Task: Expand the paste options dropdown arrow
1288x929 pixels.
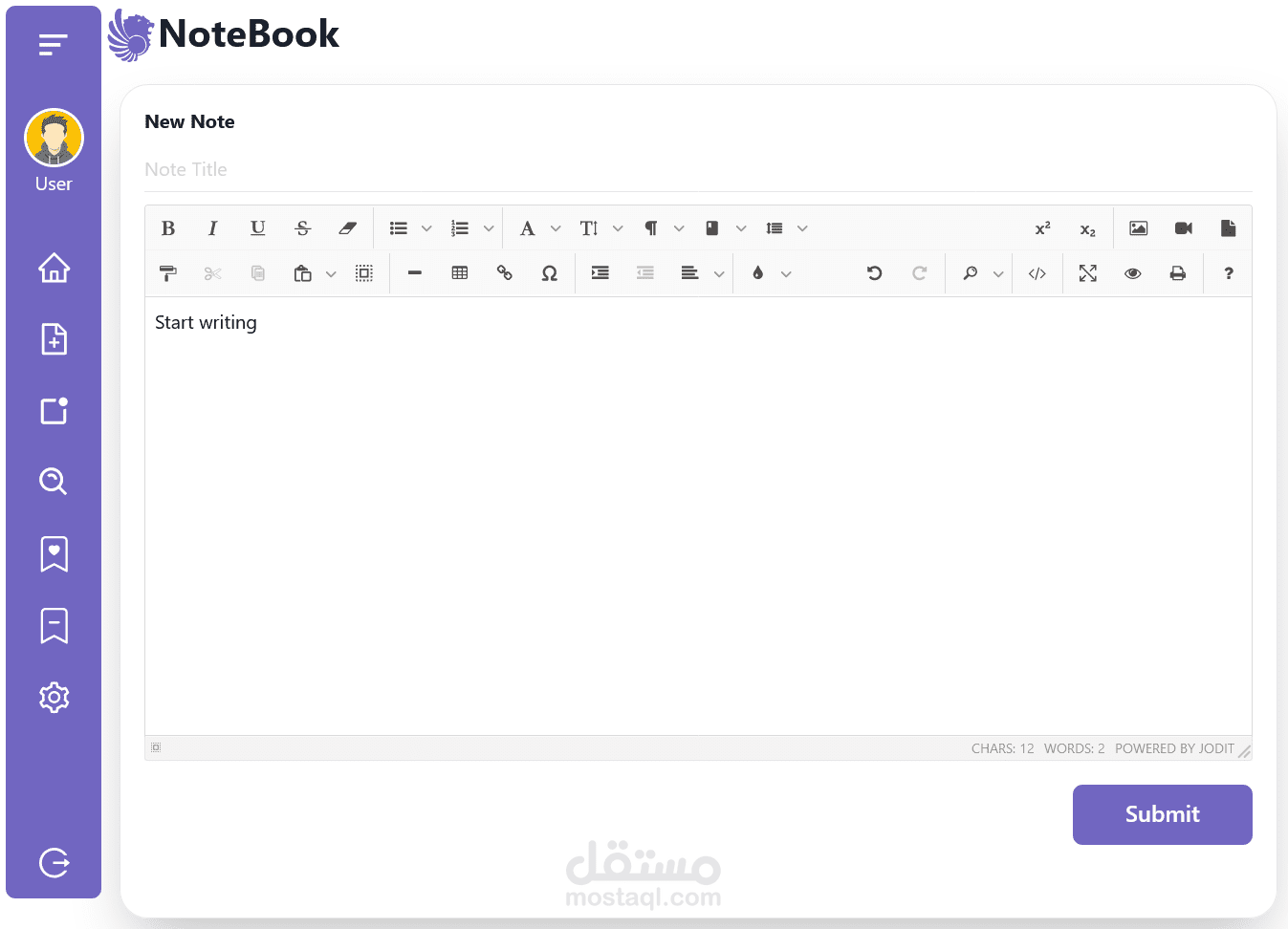Action: (331, 274)
